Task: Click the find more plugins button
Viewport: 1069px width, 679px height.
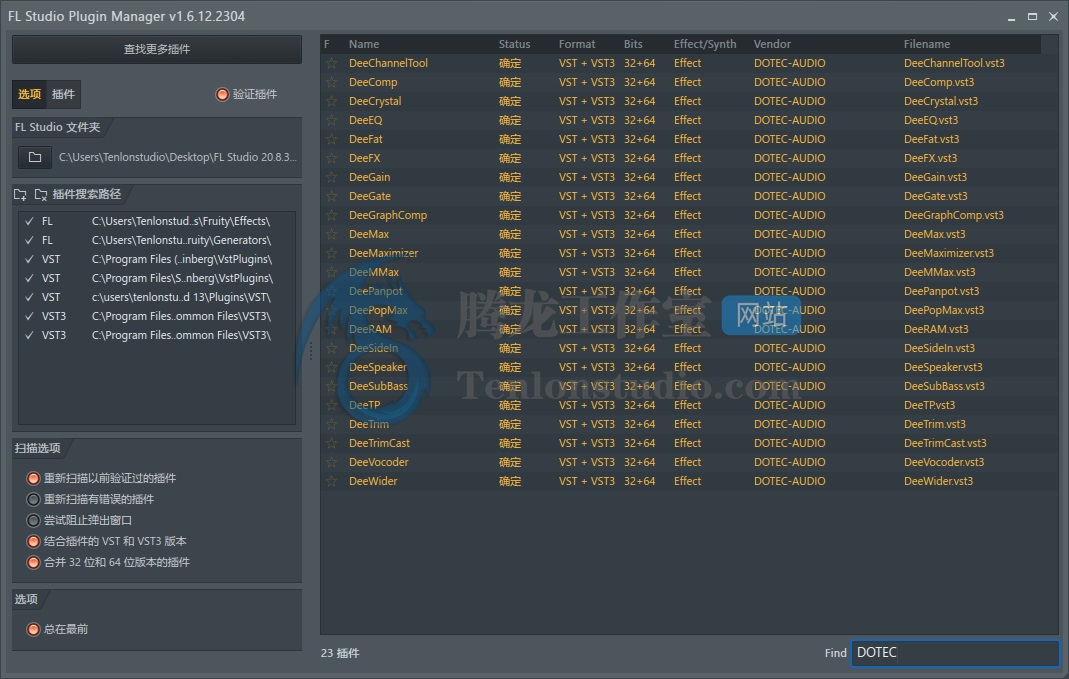Action: coord(157,49)
